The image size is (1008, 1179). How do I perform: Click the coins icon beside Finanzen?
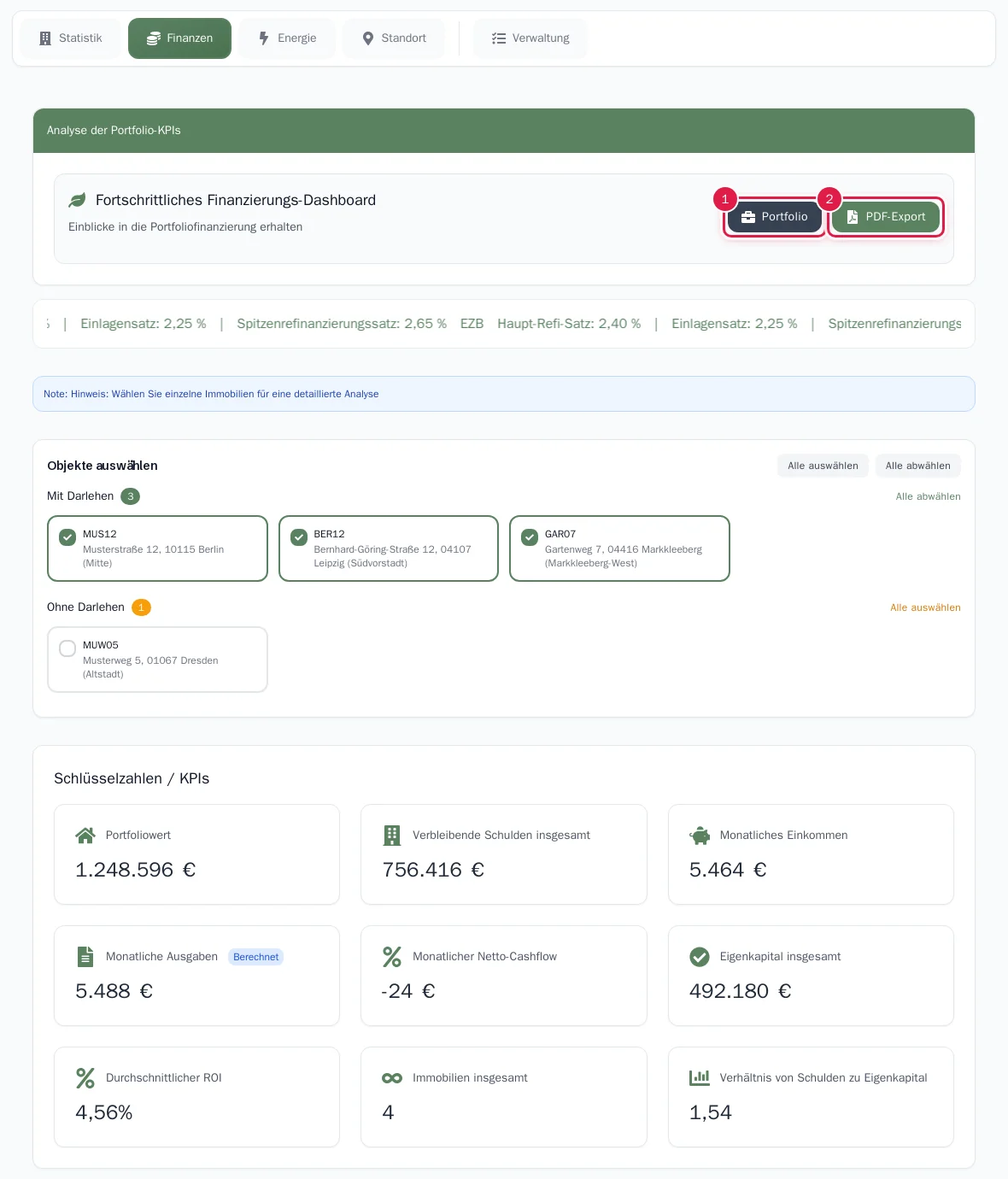(x=154, y=38)
